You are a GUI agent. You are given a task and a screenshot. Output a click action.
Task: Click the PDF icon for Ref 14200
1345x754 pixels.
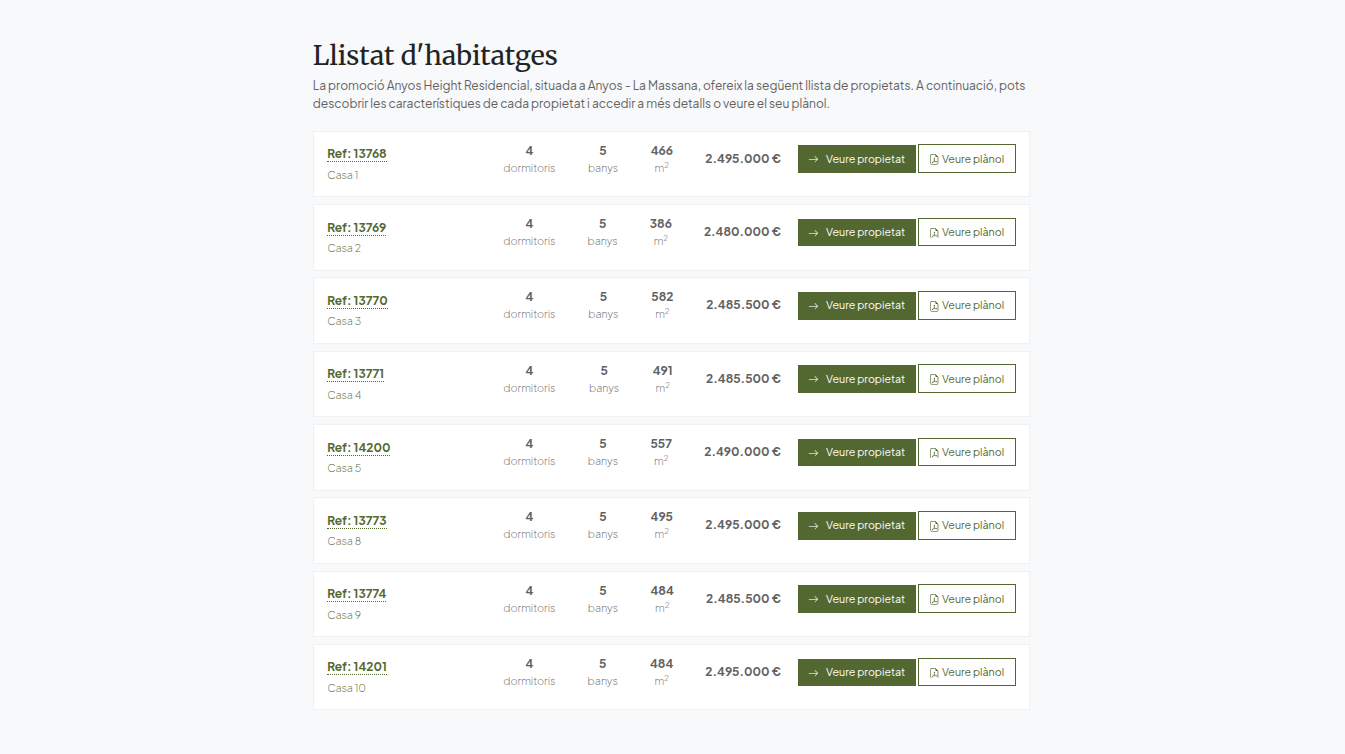[934, 453]
